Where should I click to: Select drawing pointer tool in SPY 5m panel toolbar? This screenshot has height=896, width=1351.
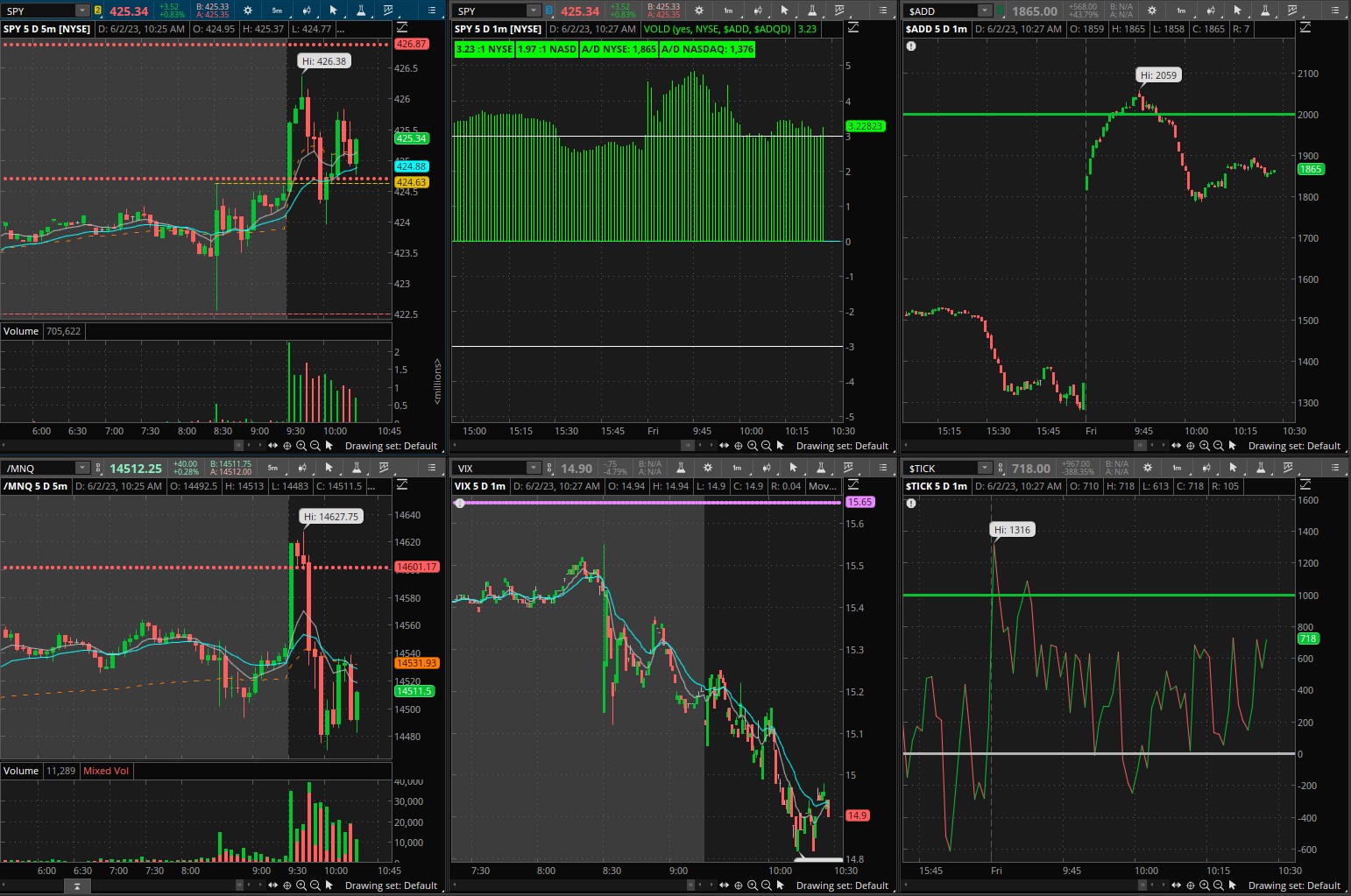tap(333, 11)
